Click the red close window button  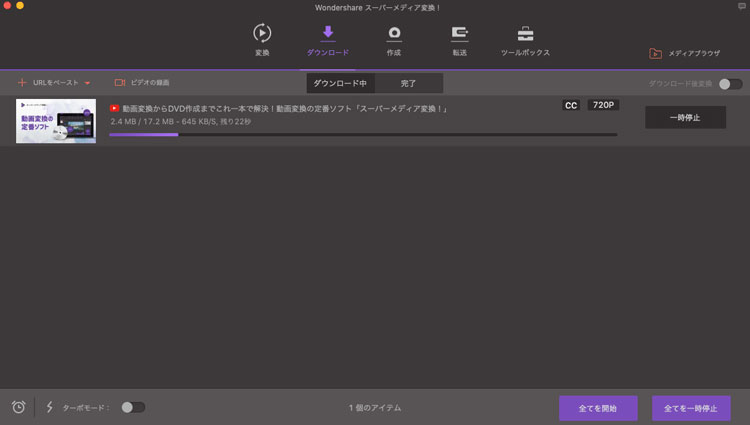7,5
